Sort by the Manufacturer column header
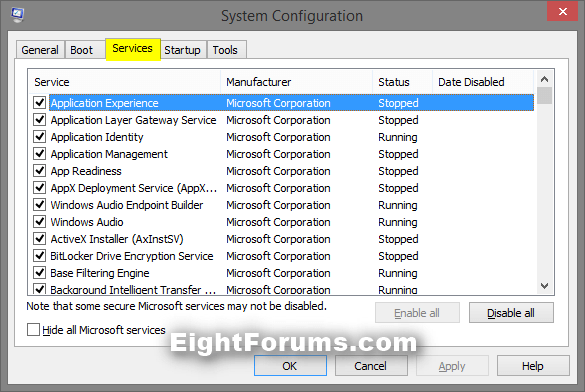Screen dimensions: 585x392 tap(297, 82)
